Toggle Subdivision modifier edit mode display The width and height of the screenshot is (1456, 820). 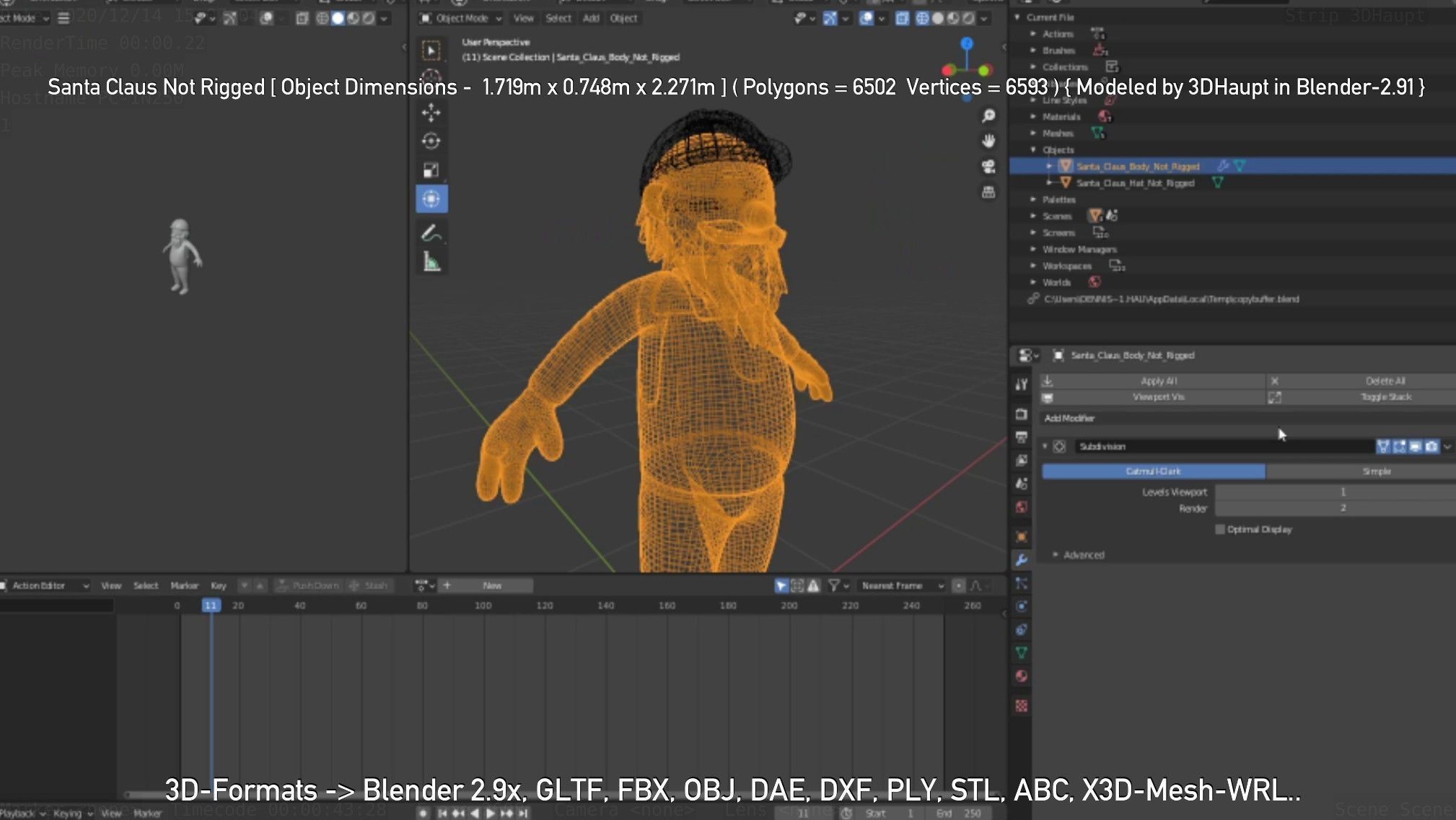[x=1400, y=447]
